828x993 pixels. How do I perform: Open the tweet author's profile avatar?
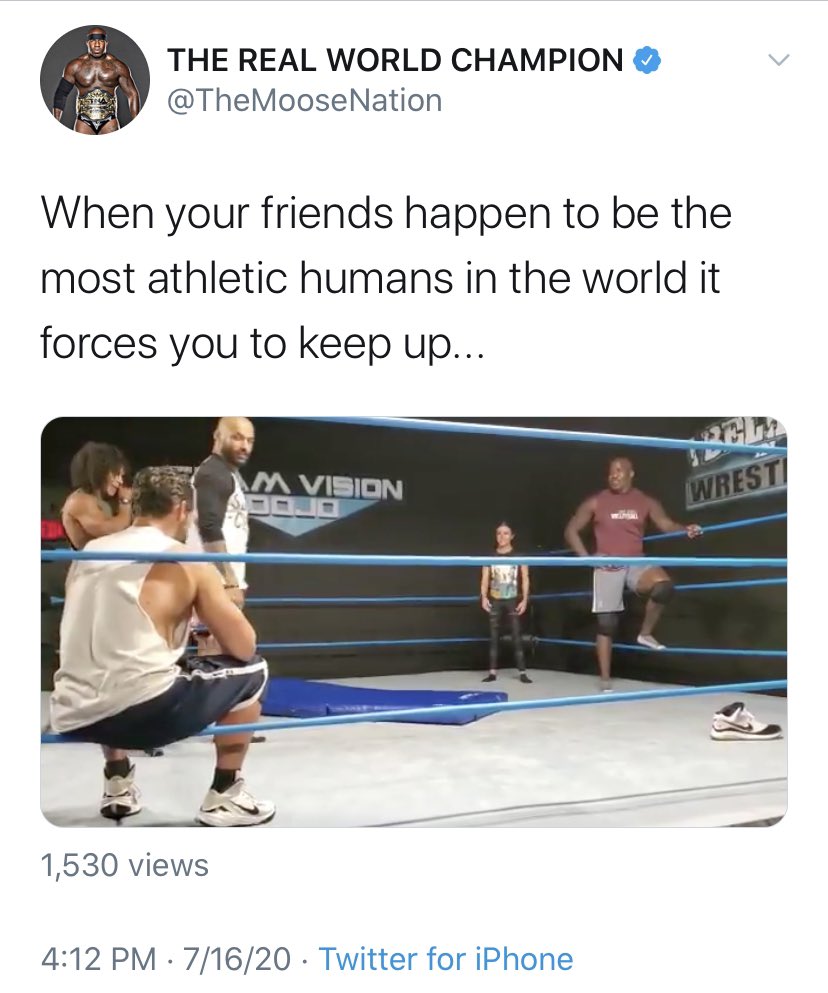tap(95, 80)
